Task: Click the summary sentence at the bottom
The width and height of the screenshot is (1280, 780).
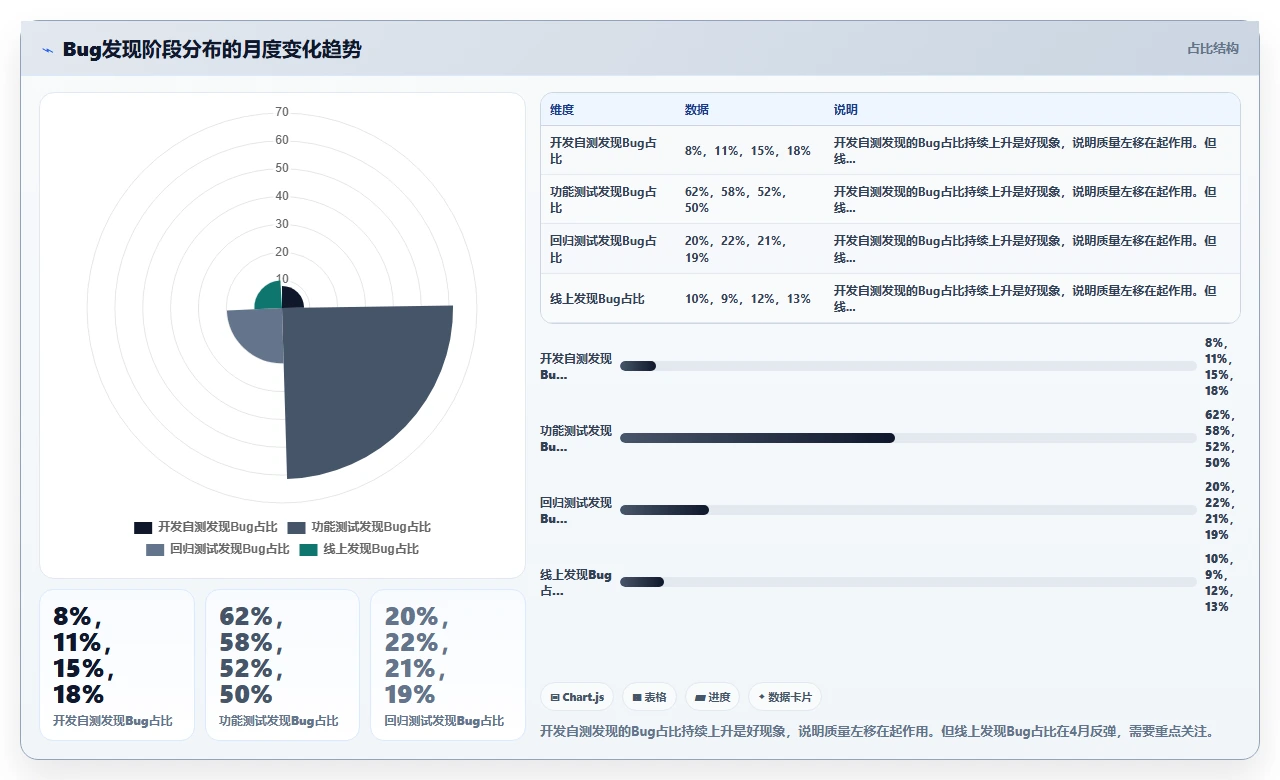Action: tap(880, 731)
